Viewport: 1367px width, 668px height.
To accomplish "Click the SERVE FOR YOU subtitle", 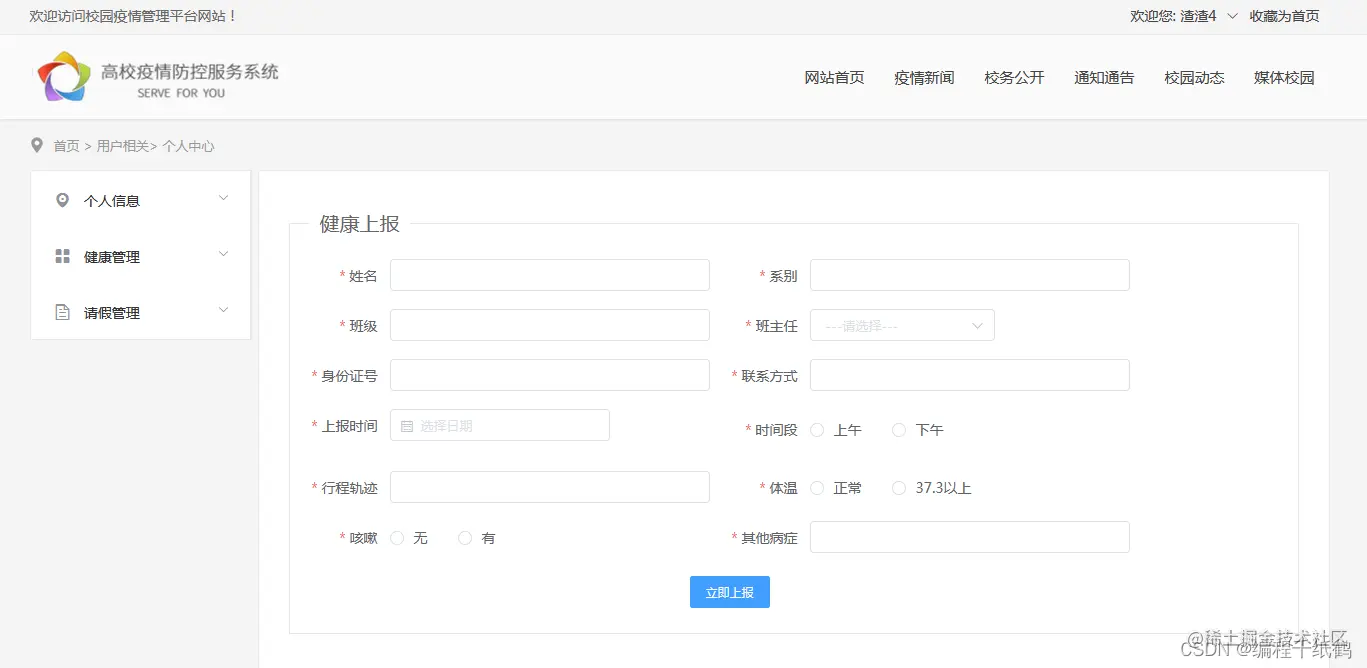I will pos(181,93).
